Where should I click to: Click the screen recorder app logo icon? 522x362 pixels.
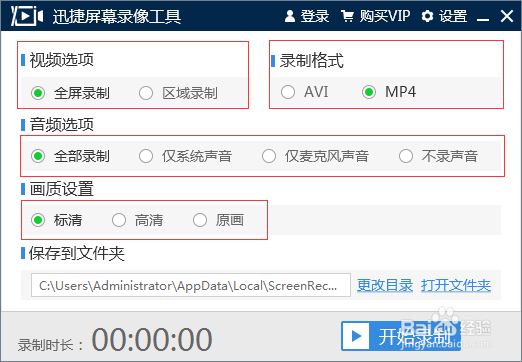pos(27,16)
